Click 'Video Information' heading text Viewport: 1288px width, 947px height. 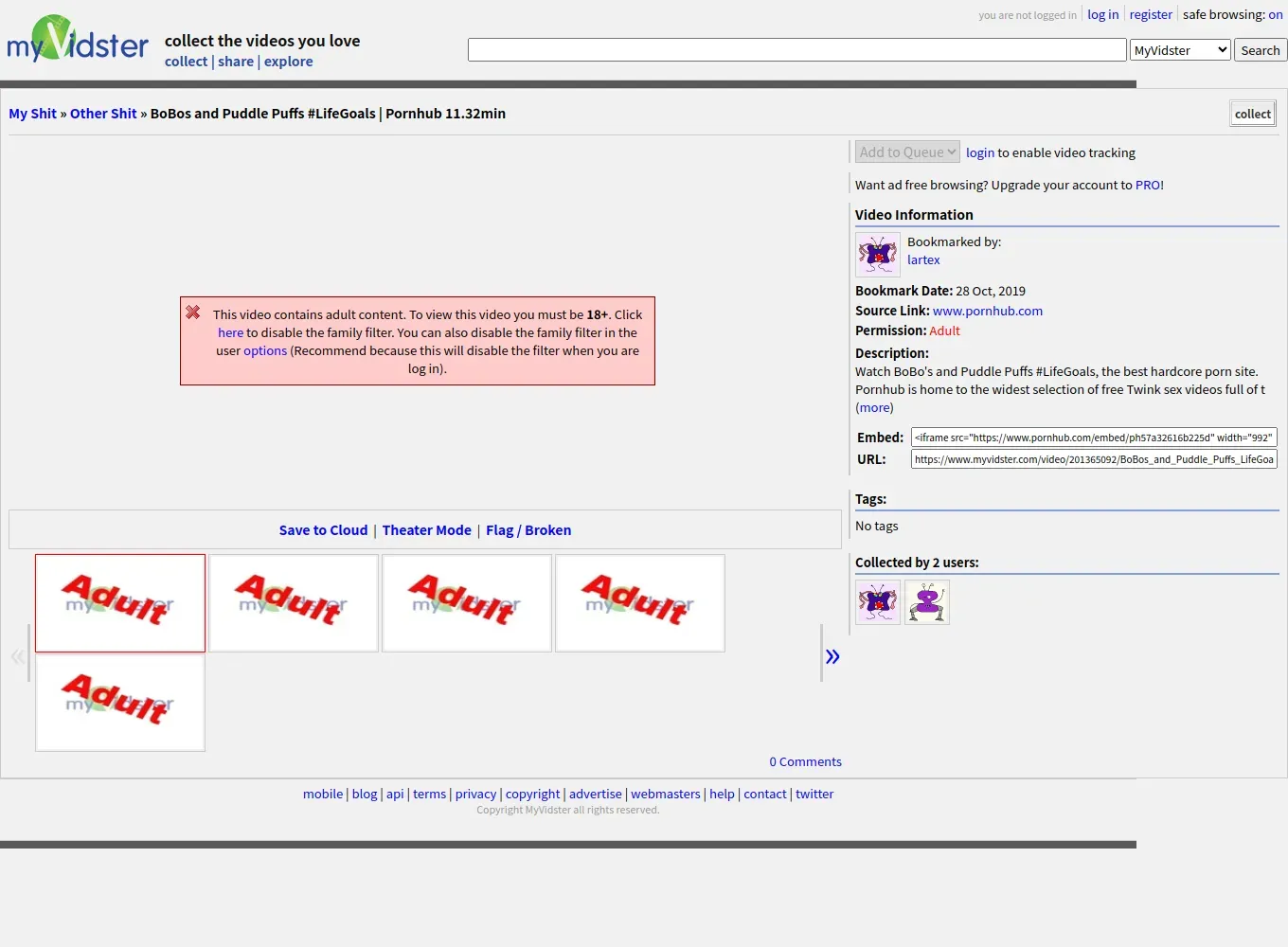914,215
